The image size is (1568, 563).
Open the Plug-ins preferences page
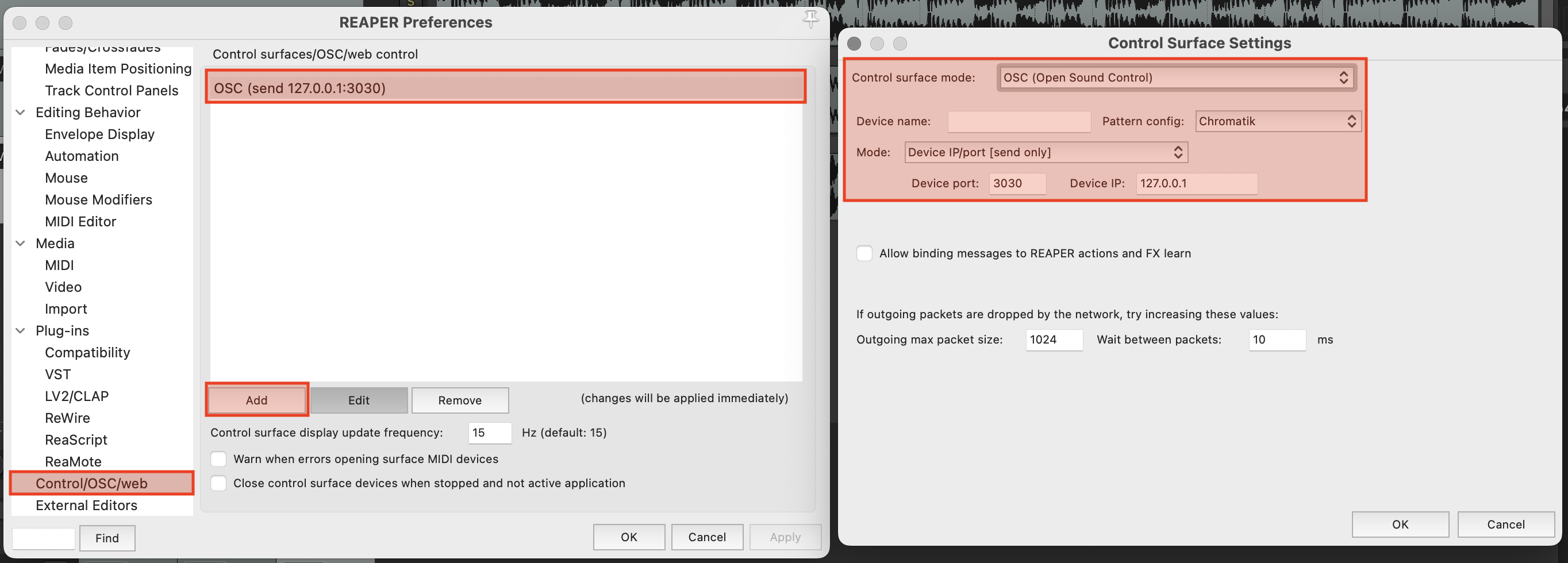pyautogui.click(x=62, y=331)
